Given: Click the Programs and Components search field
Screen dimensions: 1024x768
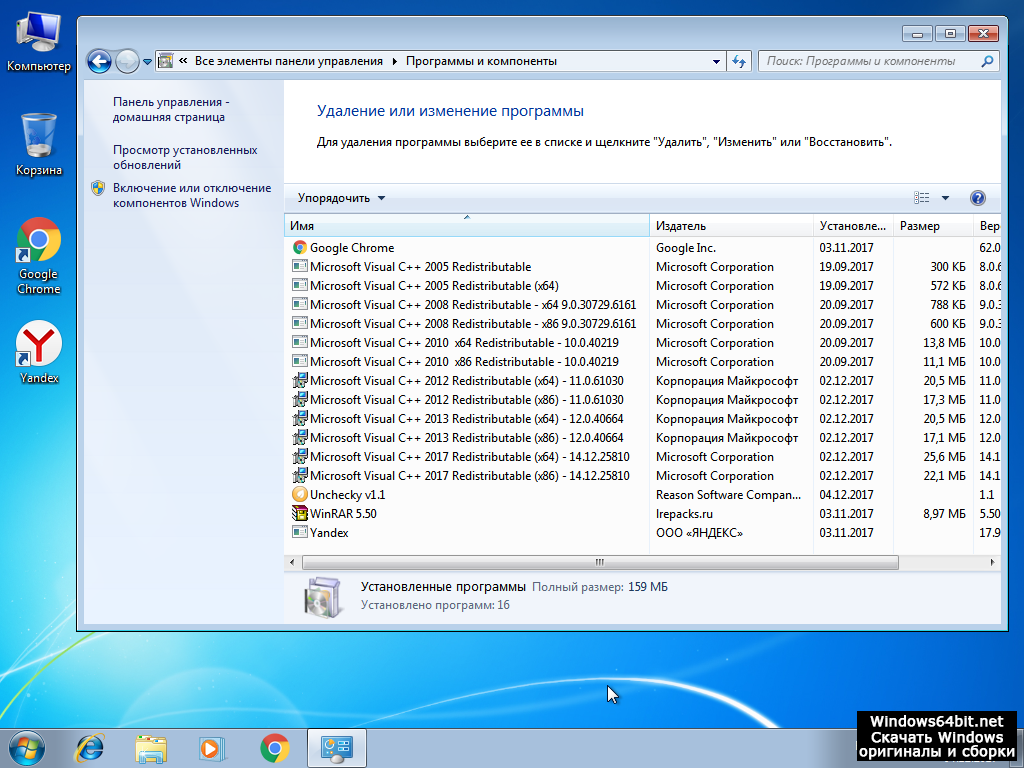Looking at the screenshot, I should pos(868,61).
